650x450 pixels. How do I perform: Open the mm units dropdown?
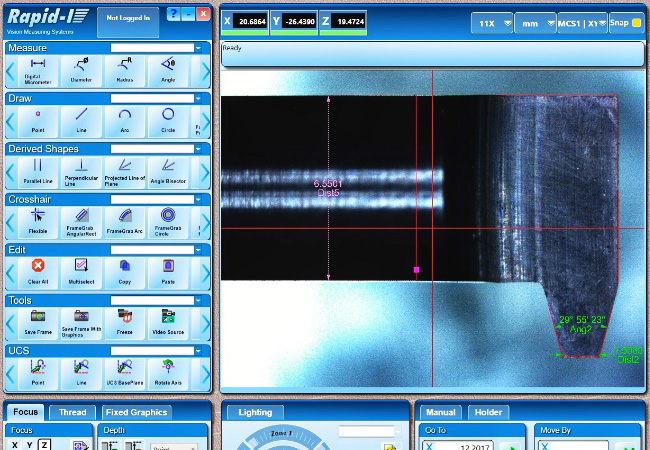(535, 22)
